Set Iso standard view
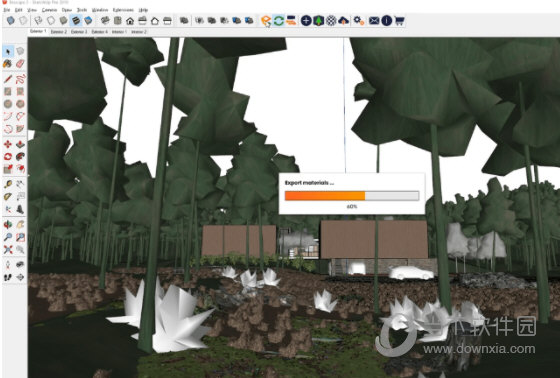The image size is (560, 378). pyautogui.click(x=105, y=21)
